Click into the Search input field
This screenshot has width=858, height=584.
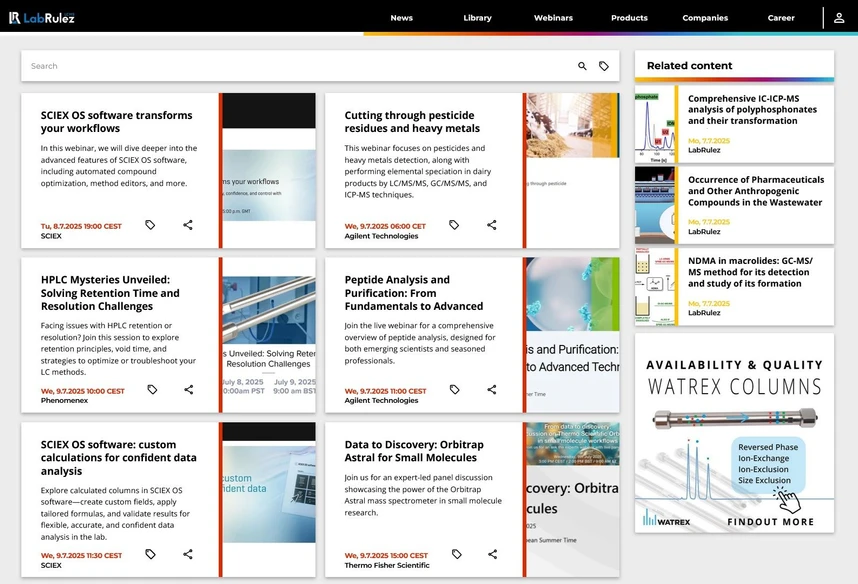point(290,66)
